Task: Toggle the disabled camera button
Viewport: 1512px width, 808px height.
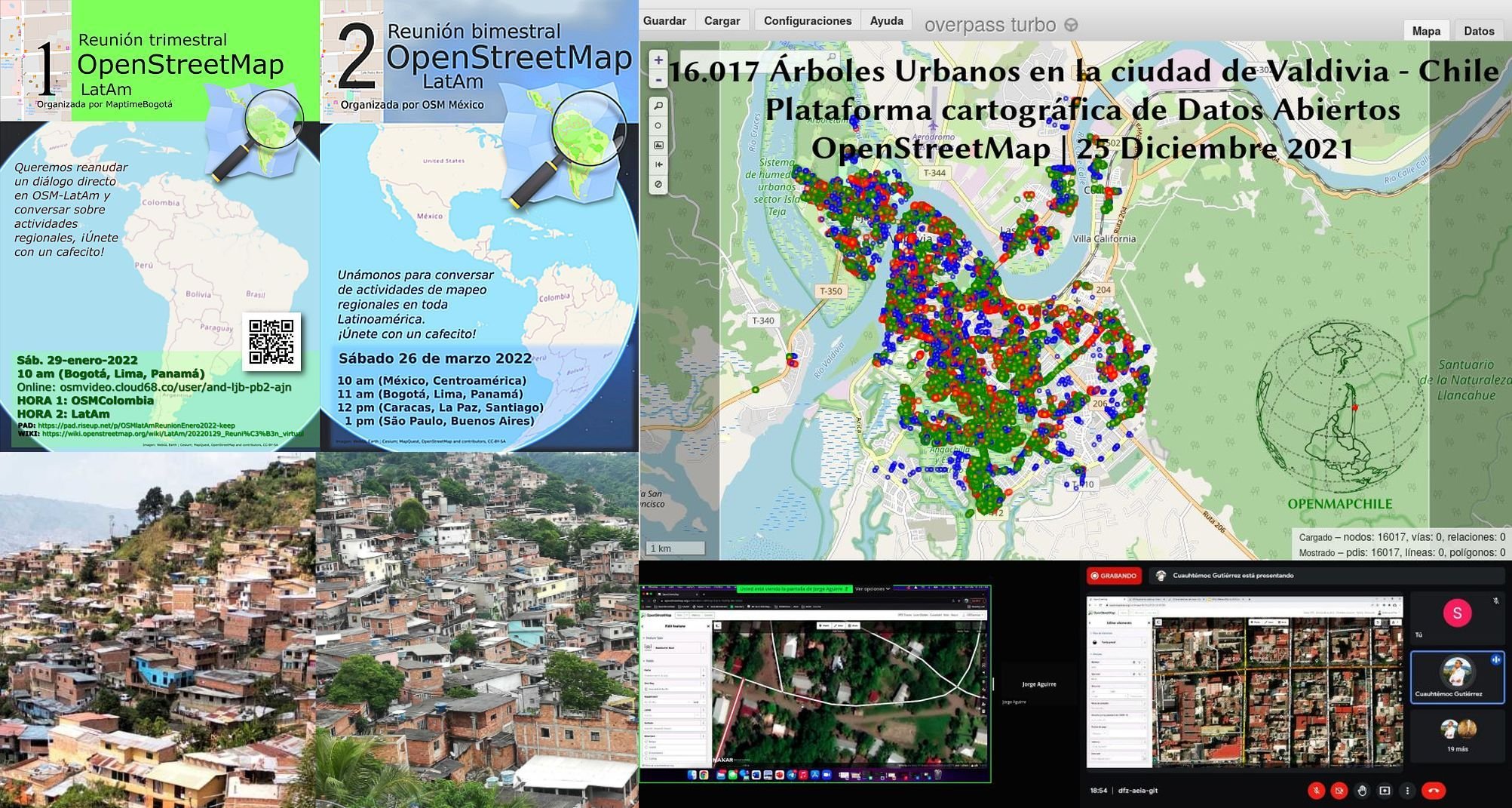Action: coord(1339,791)
